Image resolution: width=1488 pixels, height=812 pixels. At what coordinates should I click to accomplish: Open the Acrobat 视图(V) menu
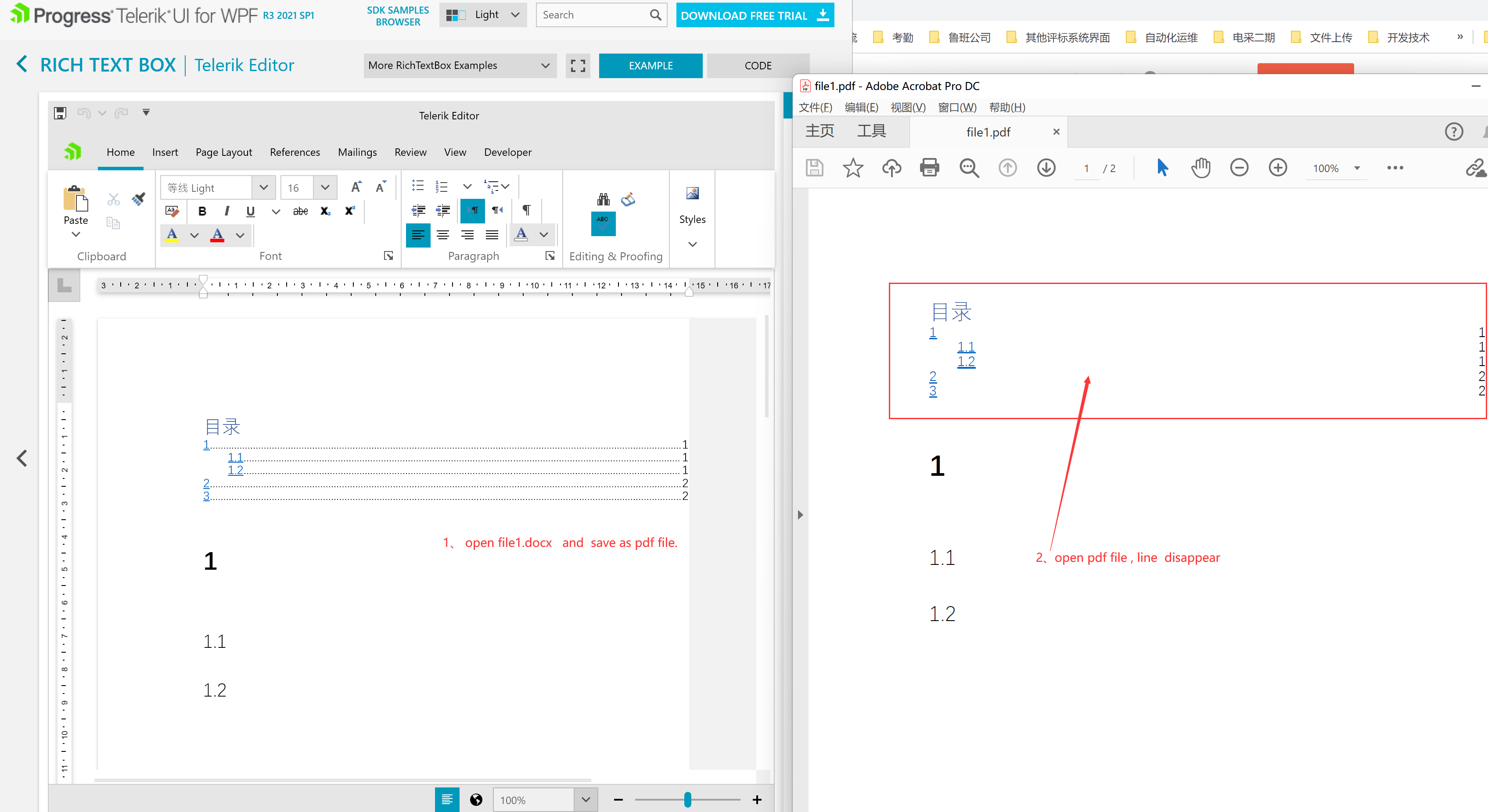tap(907, 108)
